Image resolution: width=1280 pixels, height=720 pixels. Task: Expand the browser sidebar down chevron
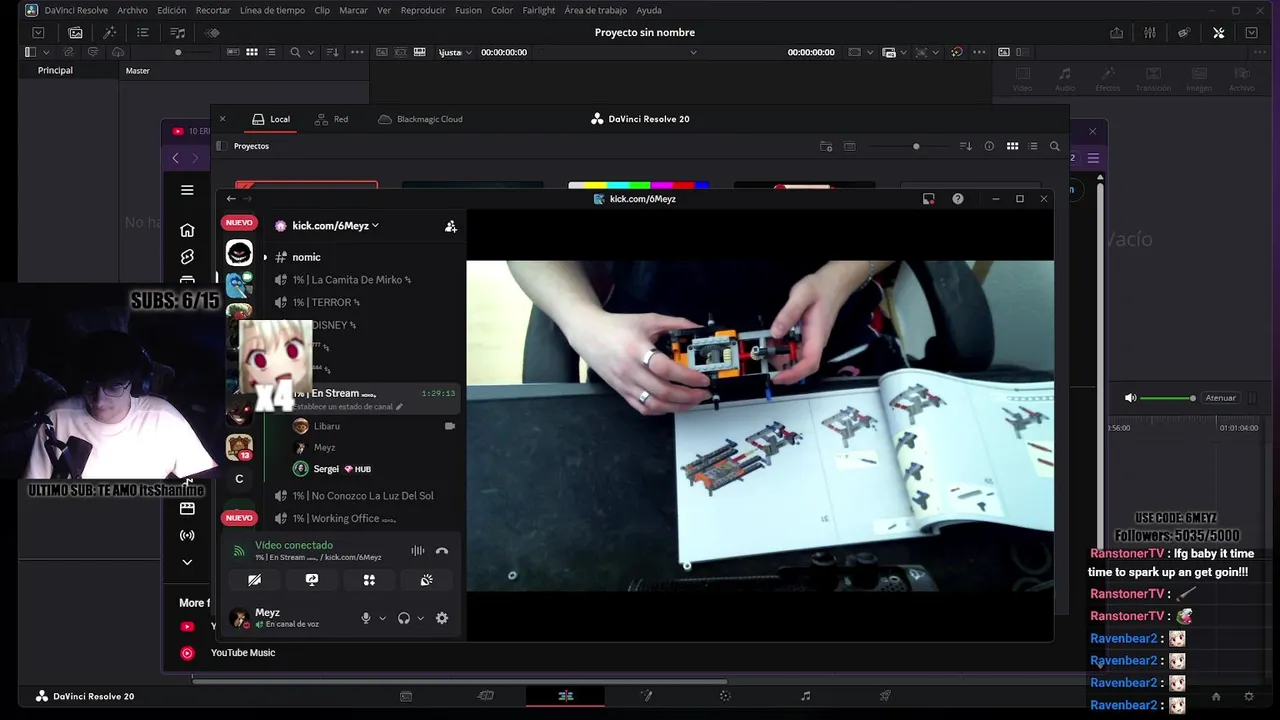tap(187, 562)
